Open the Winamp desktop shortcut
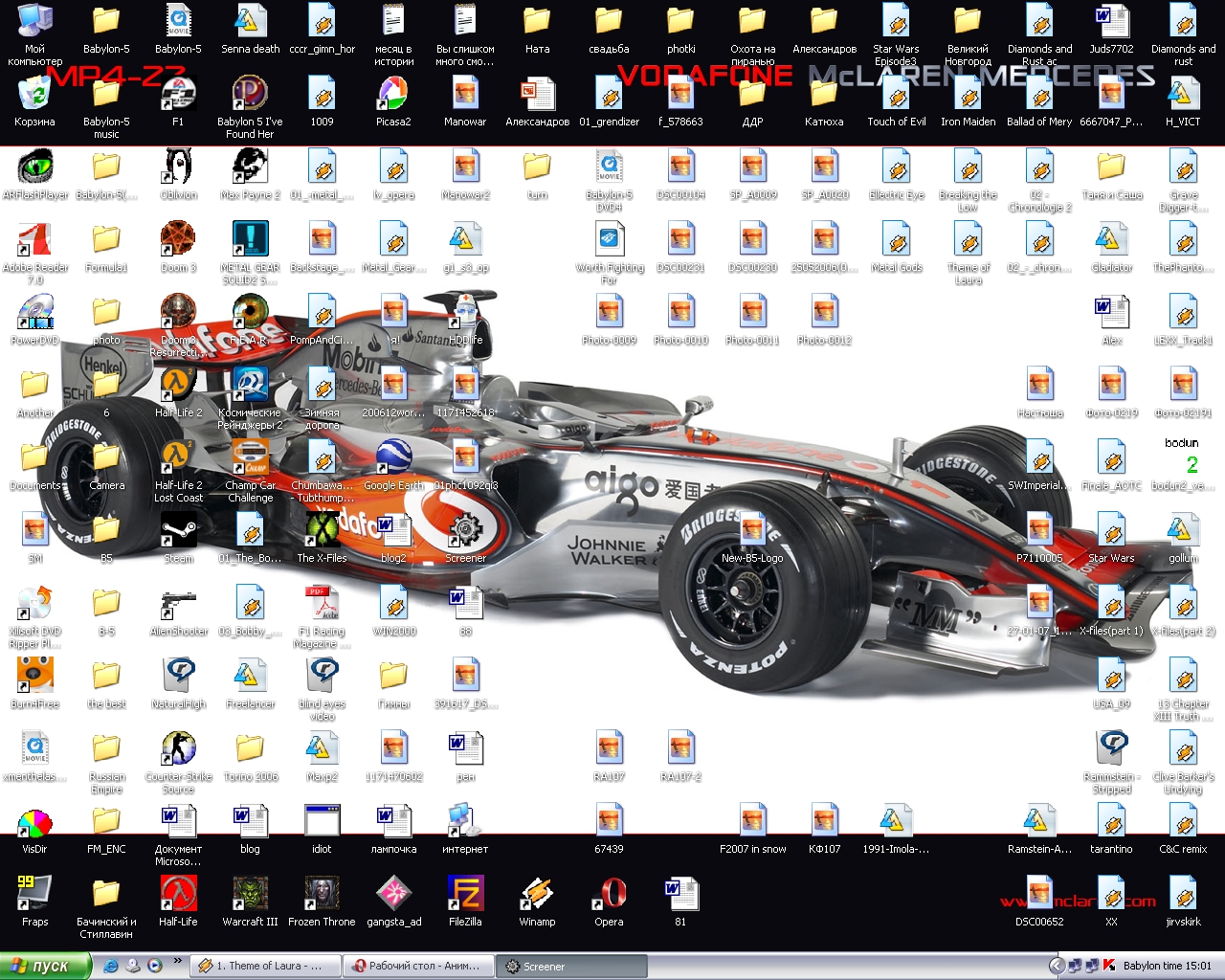This screenshot has height=980, width=1225. [537, 902]
